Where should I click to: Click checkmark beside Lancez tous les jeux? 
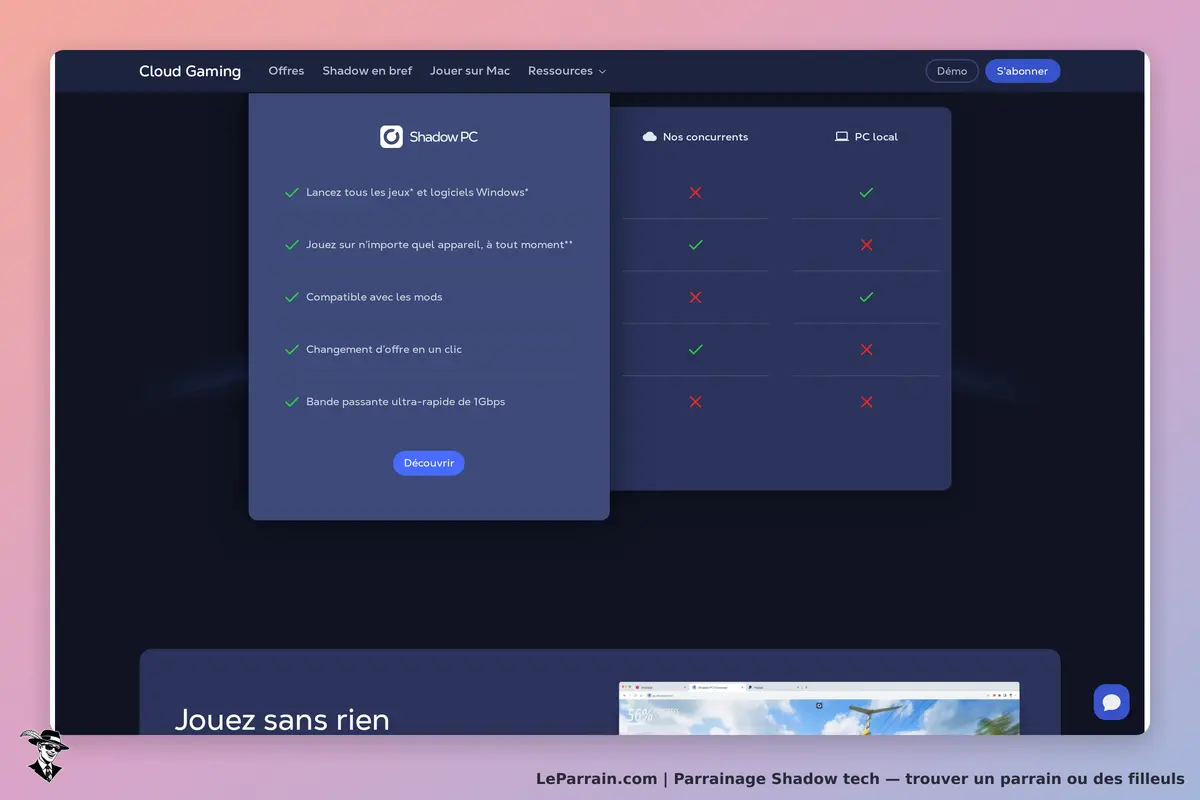pos(292,192)
